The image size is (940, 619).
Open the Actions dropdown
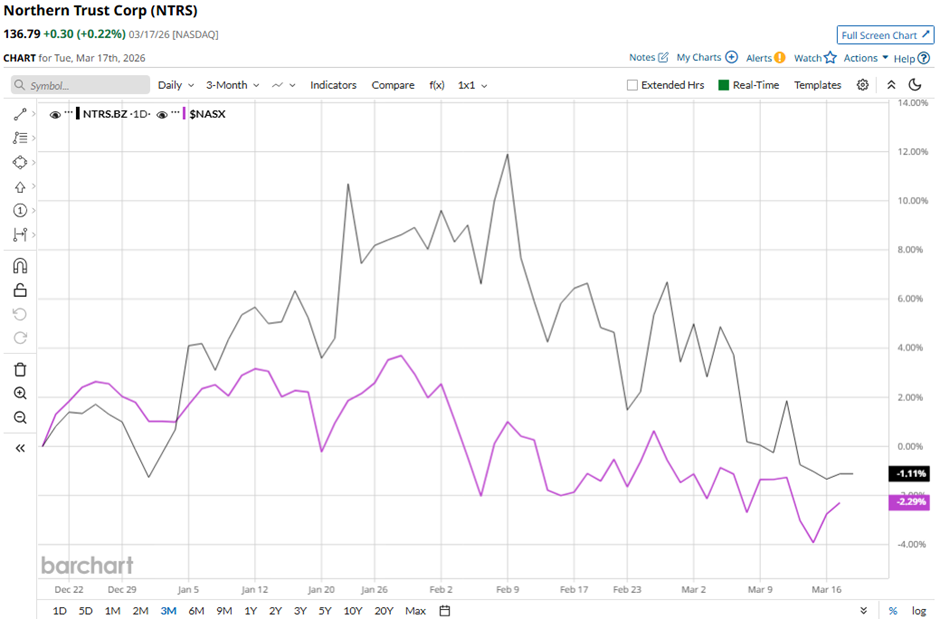tap(866, 58)
